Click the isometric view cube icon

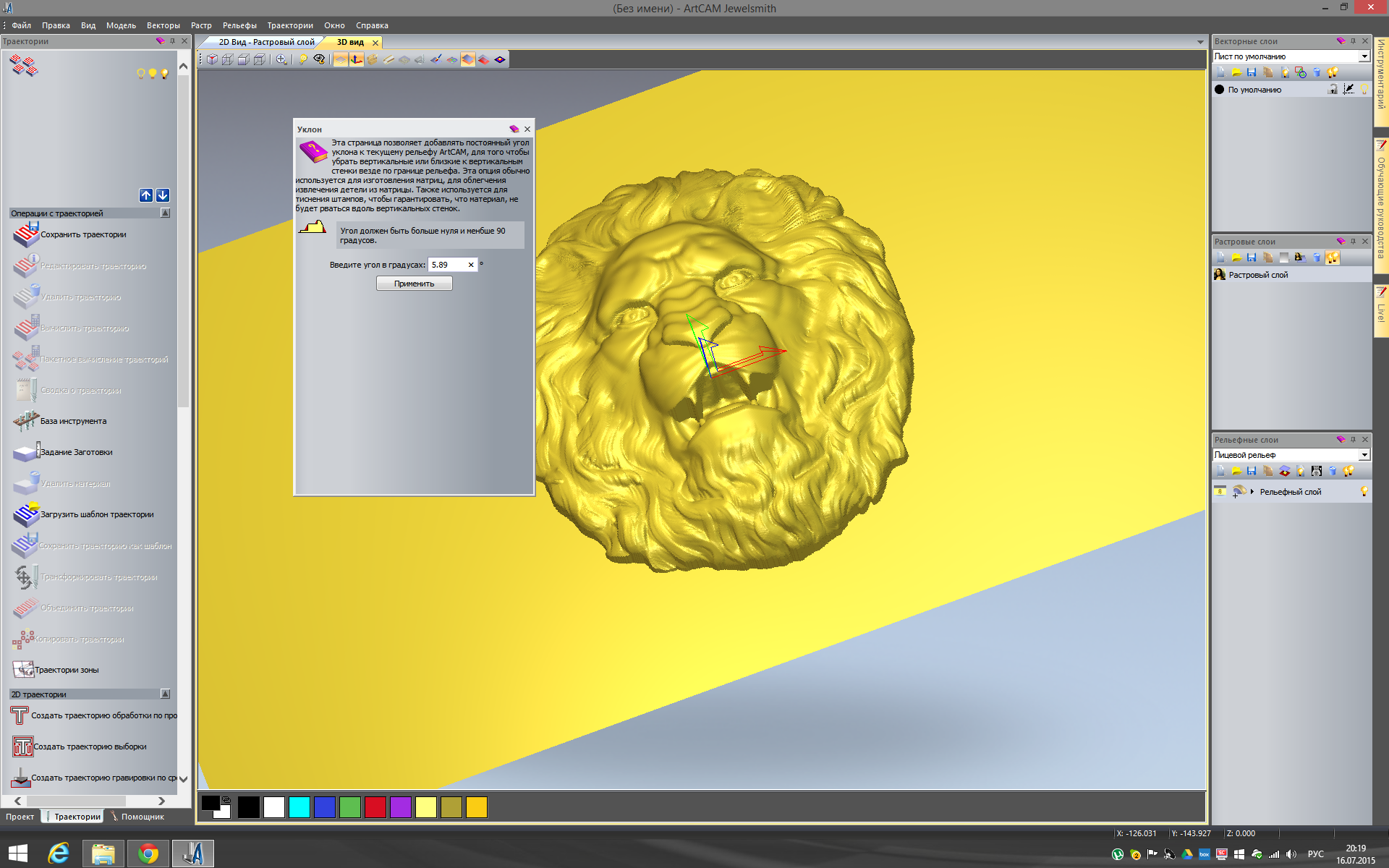click(213, 59)
